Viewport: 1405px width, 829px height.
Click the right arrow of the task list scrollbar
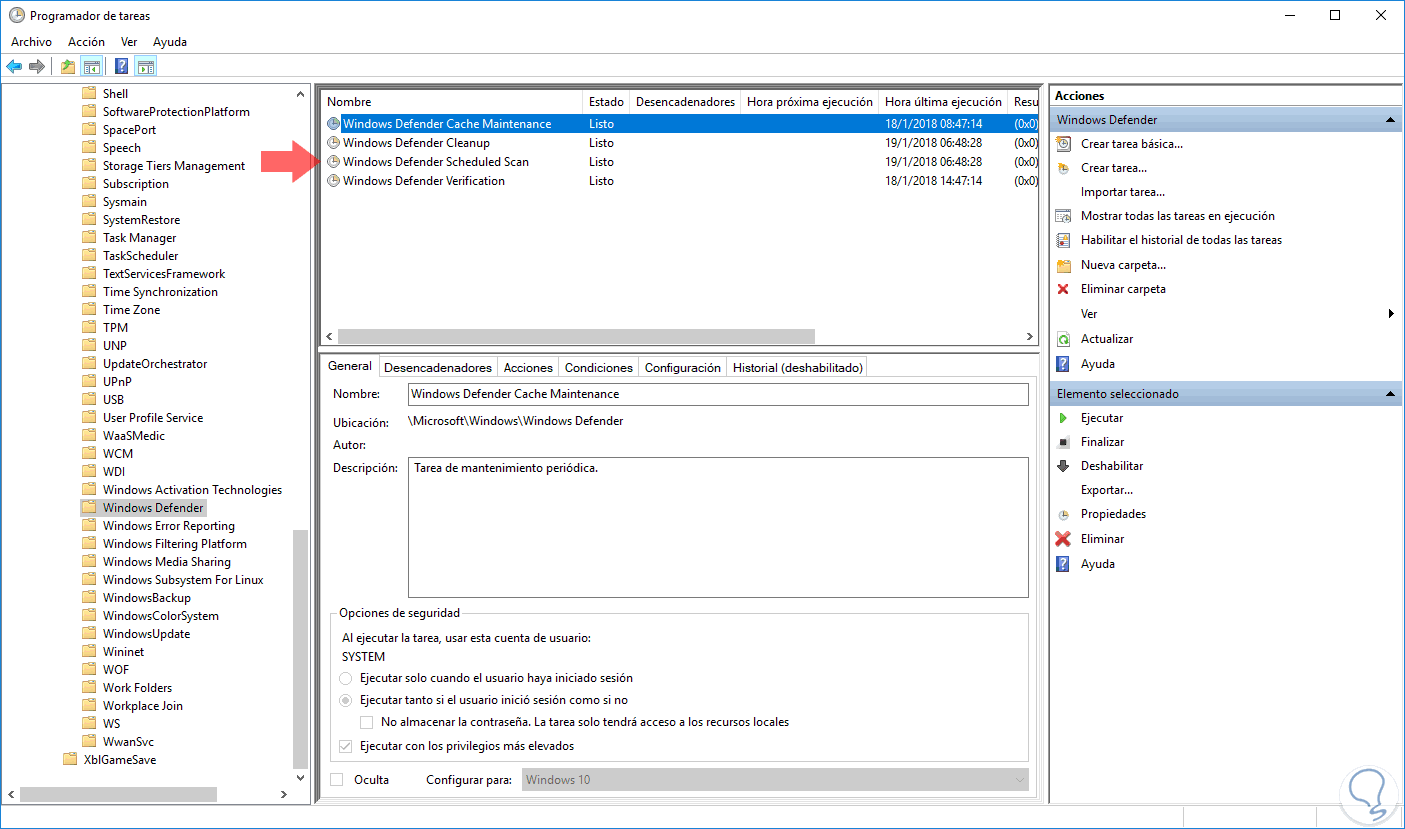click(1030, 337)
